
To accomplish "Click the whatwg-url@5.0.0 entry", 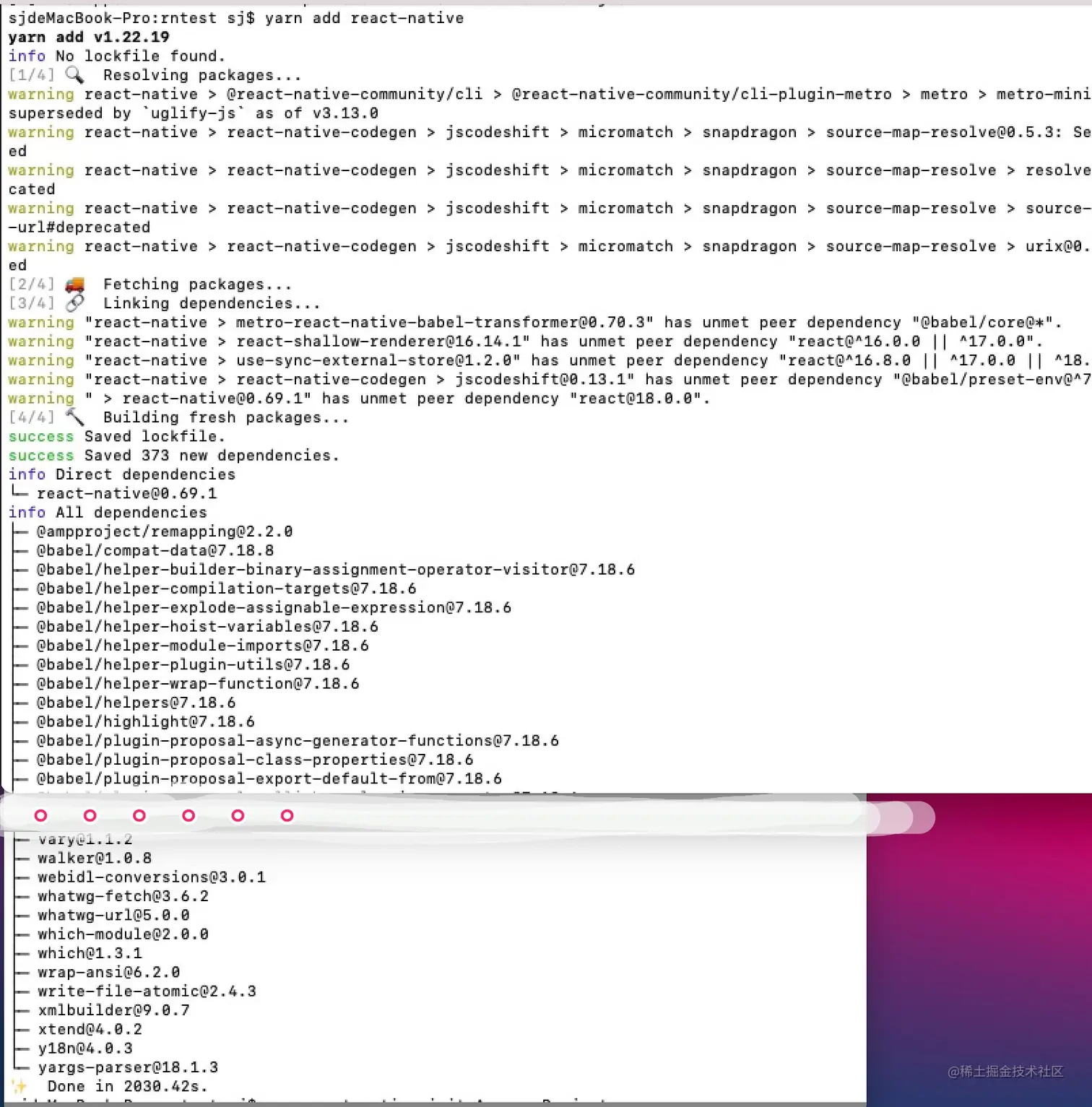I will tap(114, 915).
